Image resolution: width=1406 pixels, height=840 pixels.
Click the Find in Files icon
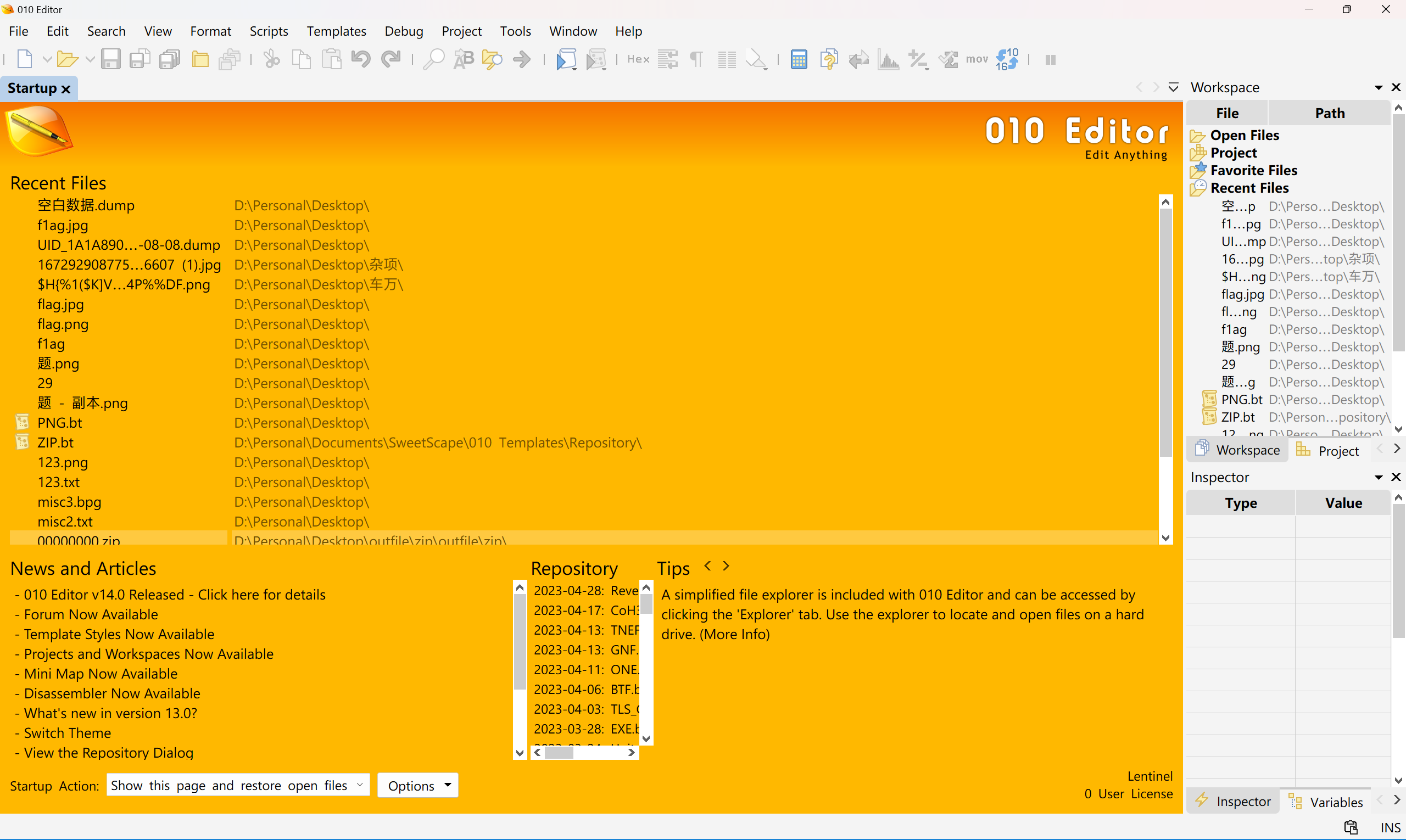[x=492, y=59]
